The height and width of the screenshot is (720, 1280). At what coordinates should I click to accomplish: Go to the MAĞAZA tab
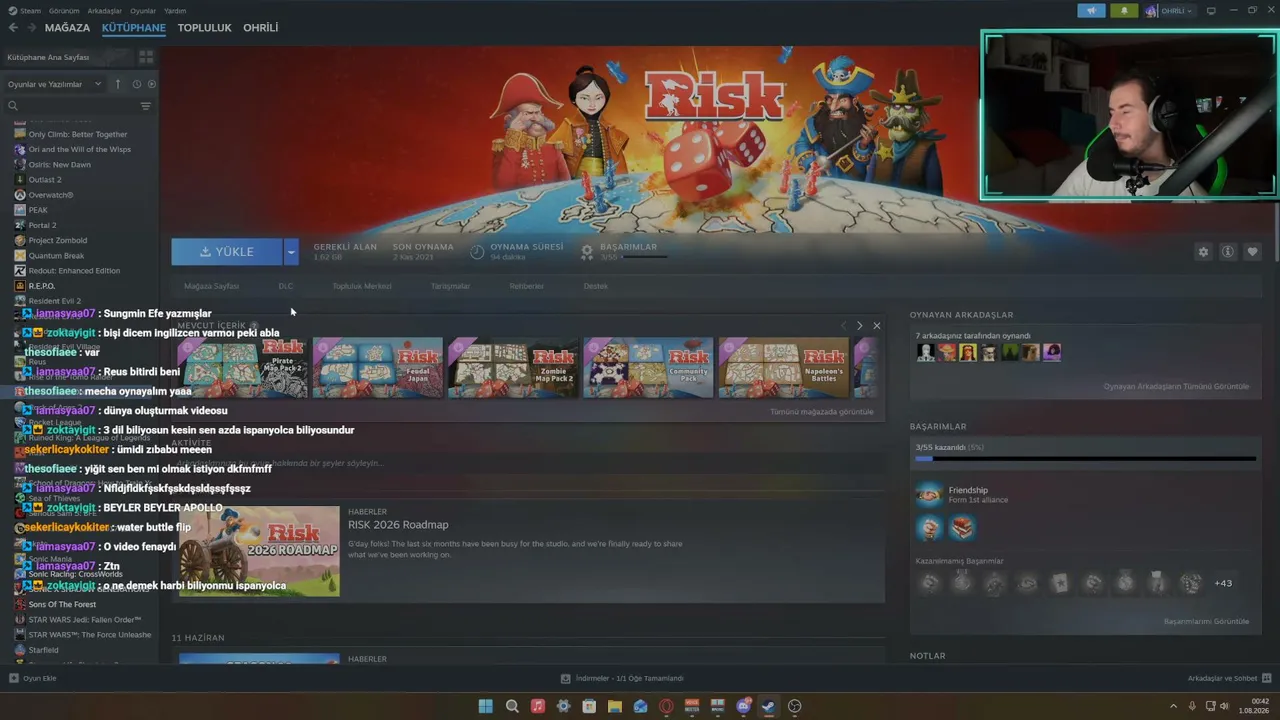click(67, 28)
